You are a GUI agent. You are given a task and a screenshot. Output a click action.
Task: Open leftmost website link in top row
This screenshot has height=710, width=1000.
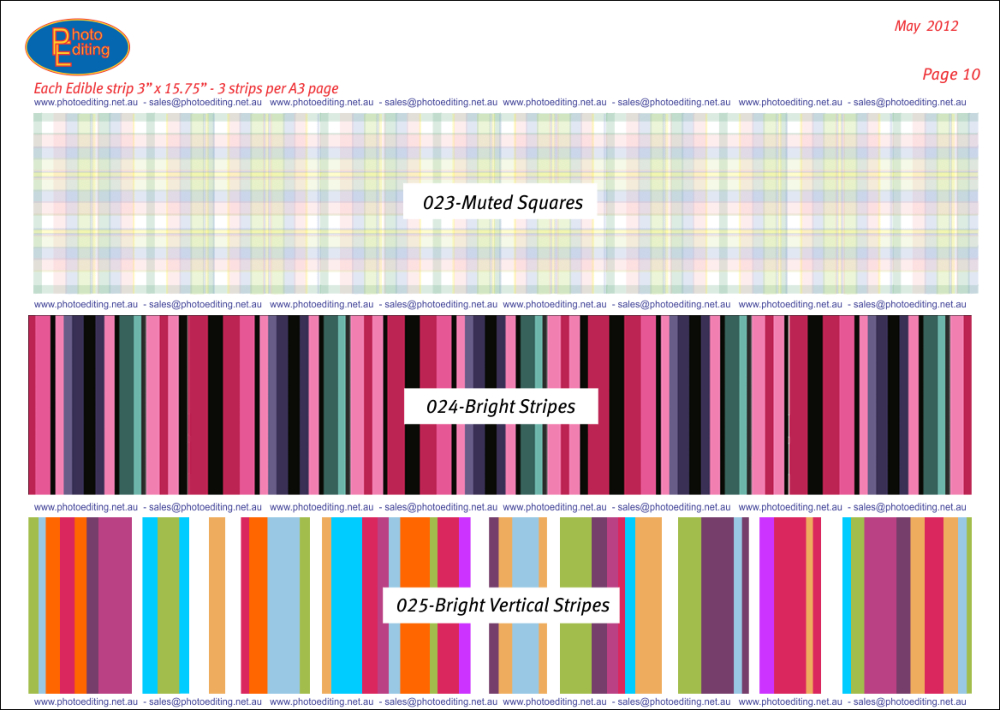pos(86,102)
